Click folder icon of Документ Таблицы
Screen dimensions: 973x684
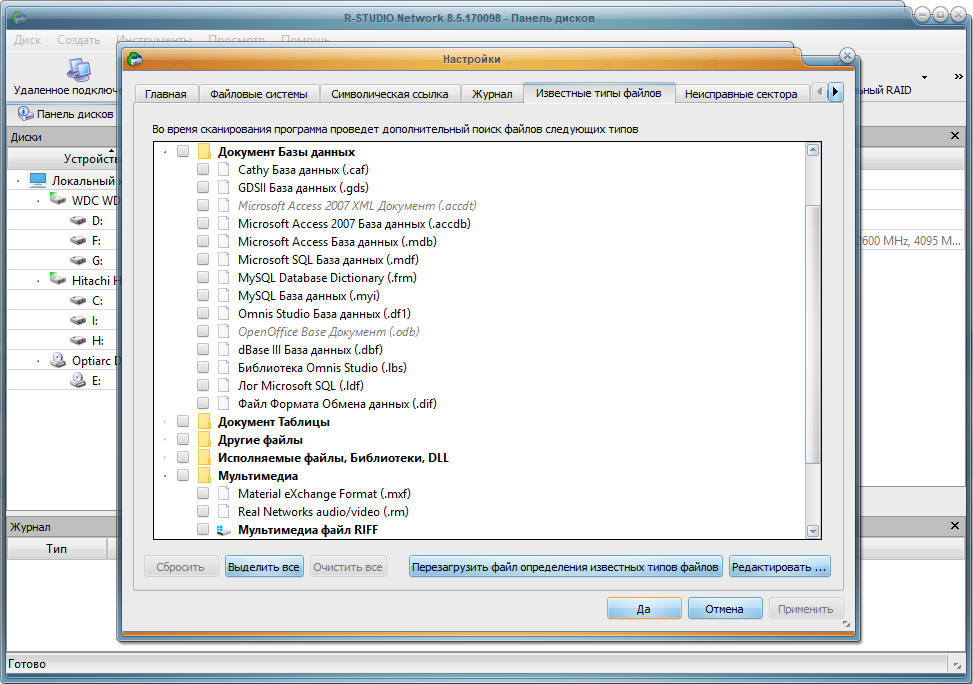(x=204, y=421)
